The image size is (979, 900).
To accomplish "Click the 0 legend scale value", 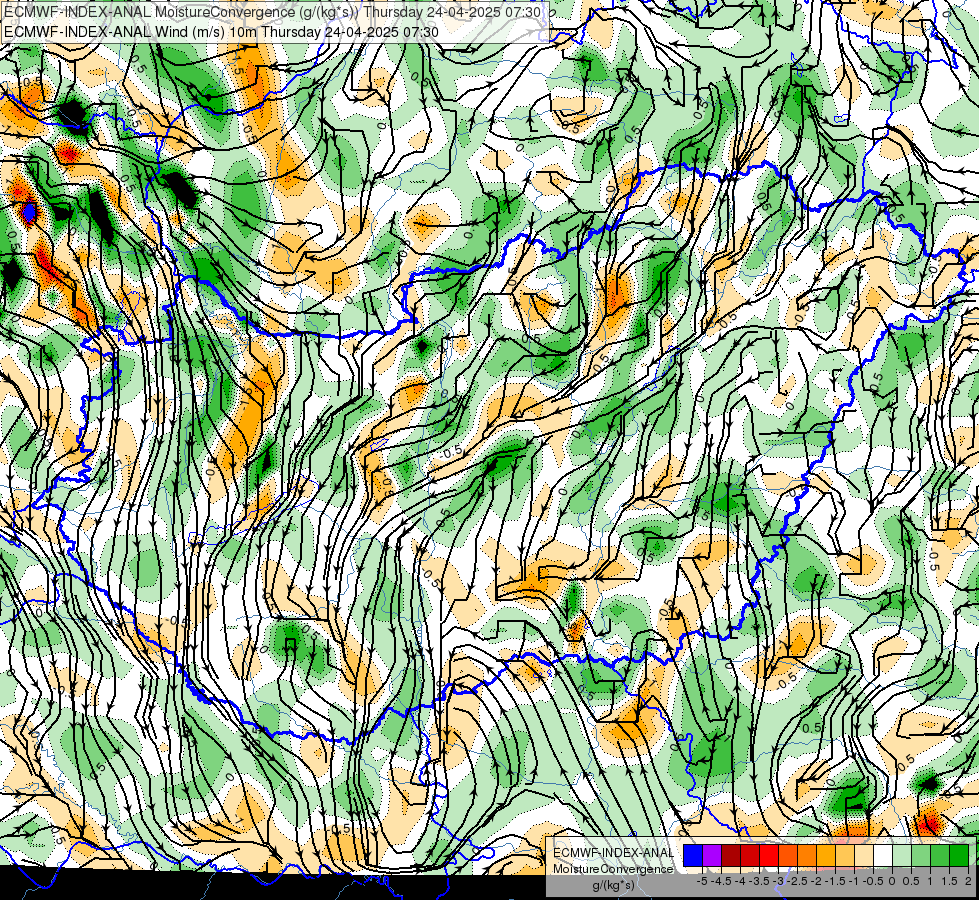I will pos(892,881).
